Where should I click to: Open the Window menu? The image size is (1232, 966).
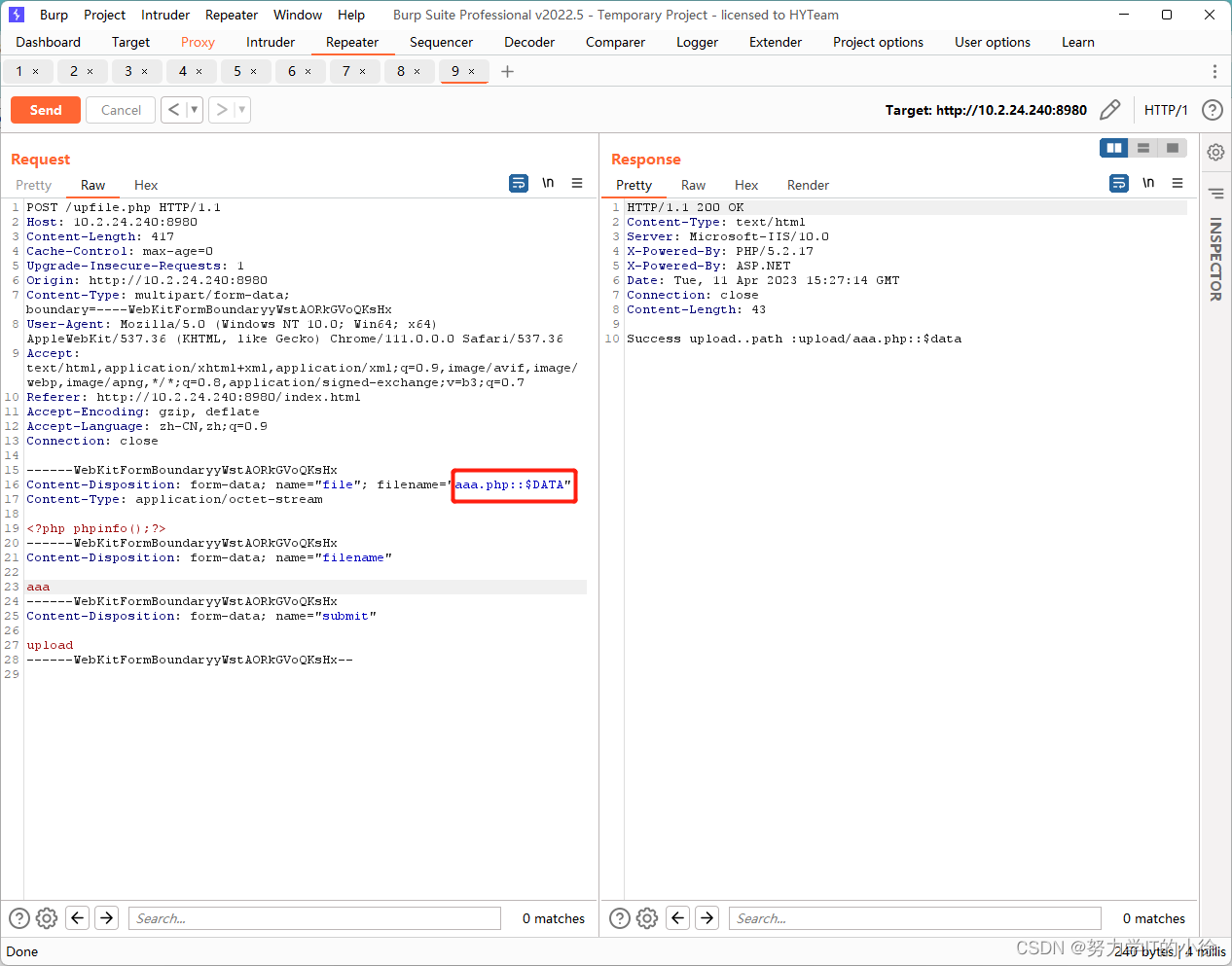(x=298, y=15)
